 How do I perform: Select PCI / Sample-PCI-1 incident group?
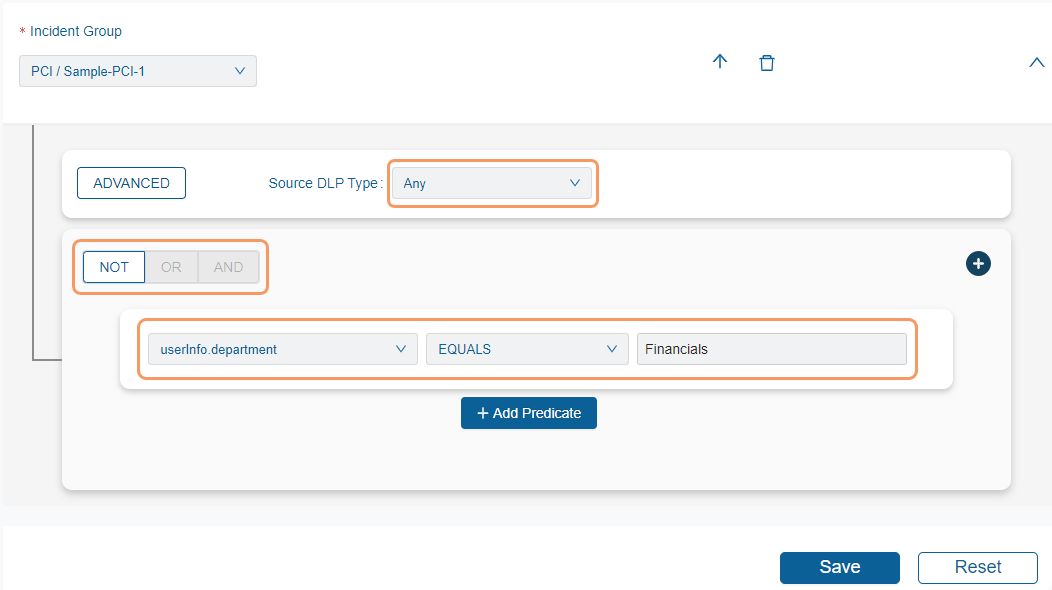click(137, 71)
